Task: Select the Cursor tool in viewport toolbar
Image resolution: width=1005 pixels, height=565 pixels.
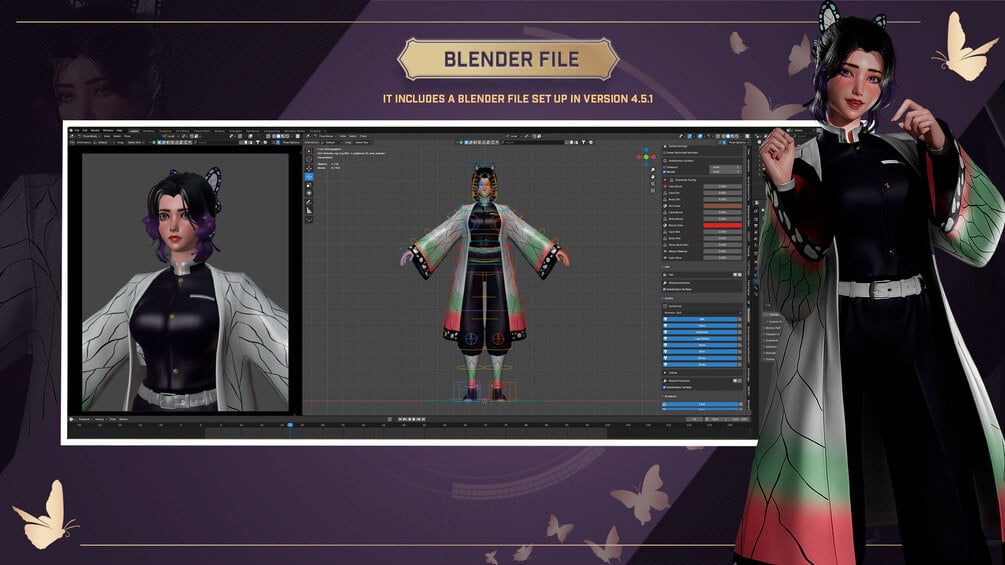Action: click(309, 160)
